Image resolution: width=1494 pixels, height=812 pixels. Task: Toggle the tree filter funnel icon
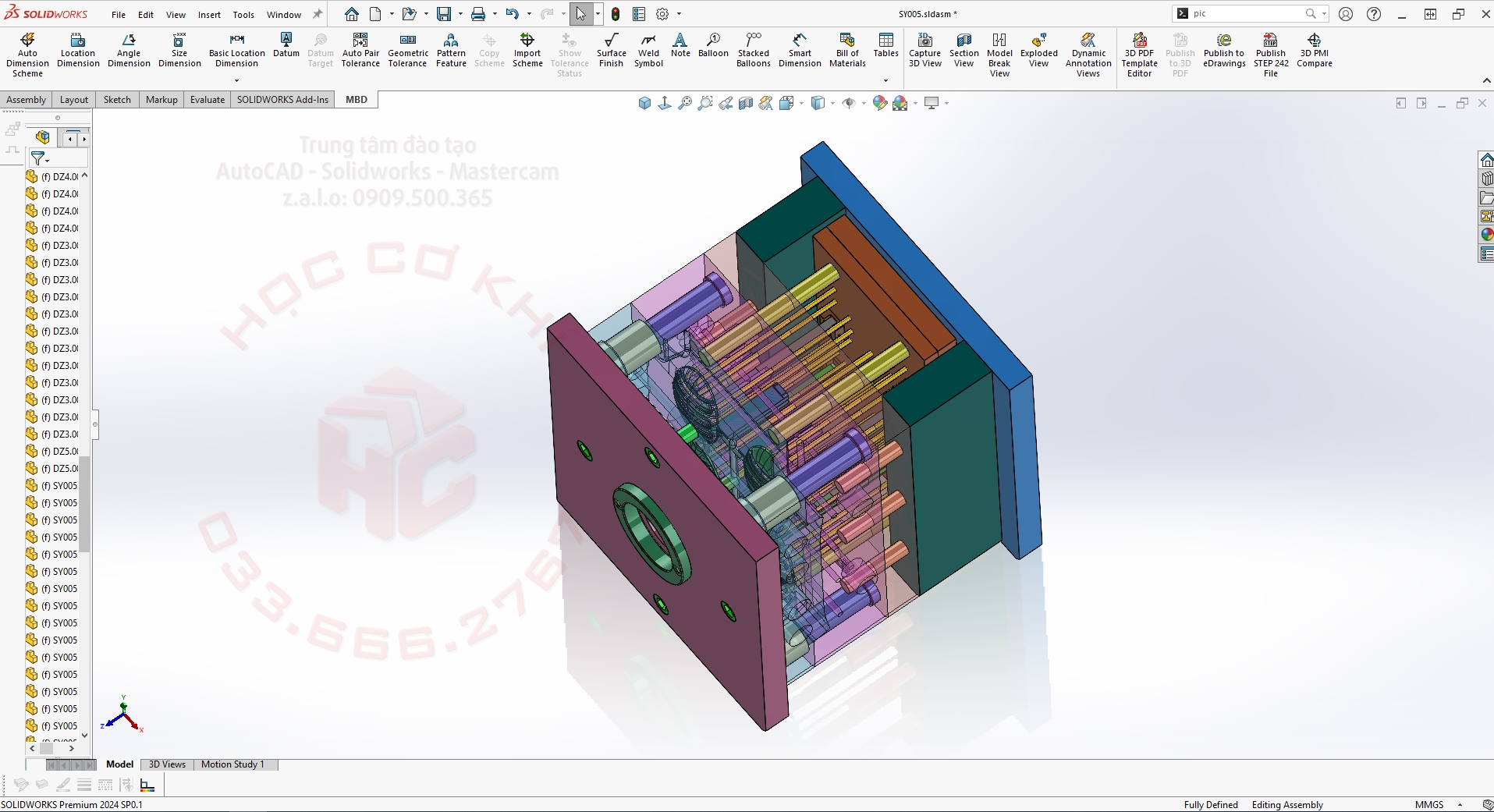point(37,158)
